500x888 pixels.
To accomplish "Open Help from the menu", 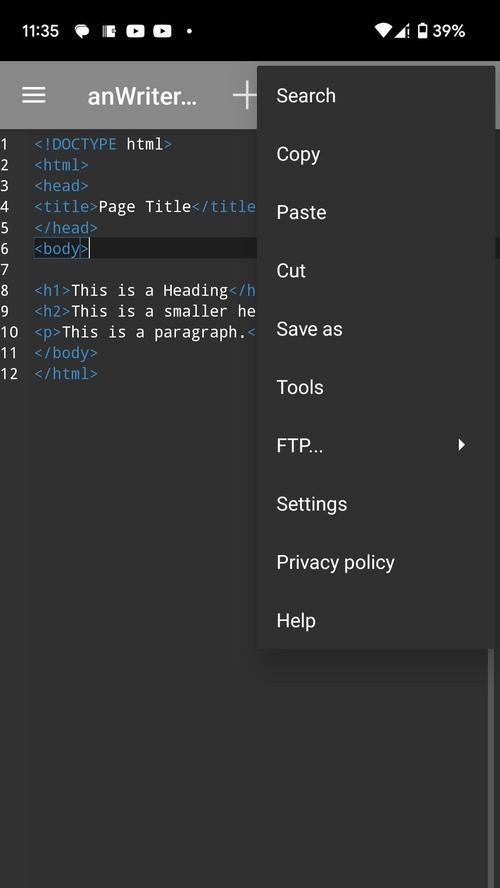I will 376,621.
